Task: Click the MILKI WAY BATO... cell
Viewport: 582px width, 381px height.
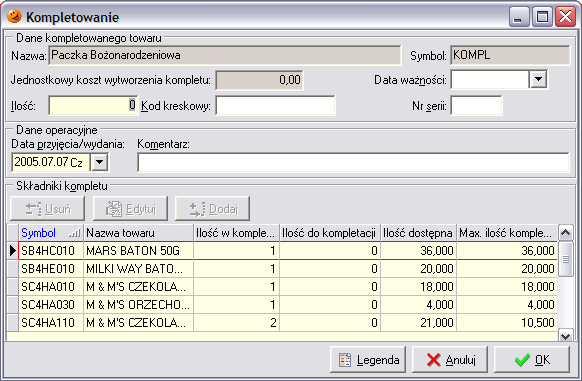Action: point(138,268)
